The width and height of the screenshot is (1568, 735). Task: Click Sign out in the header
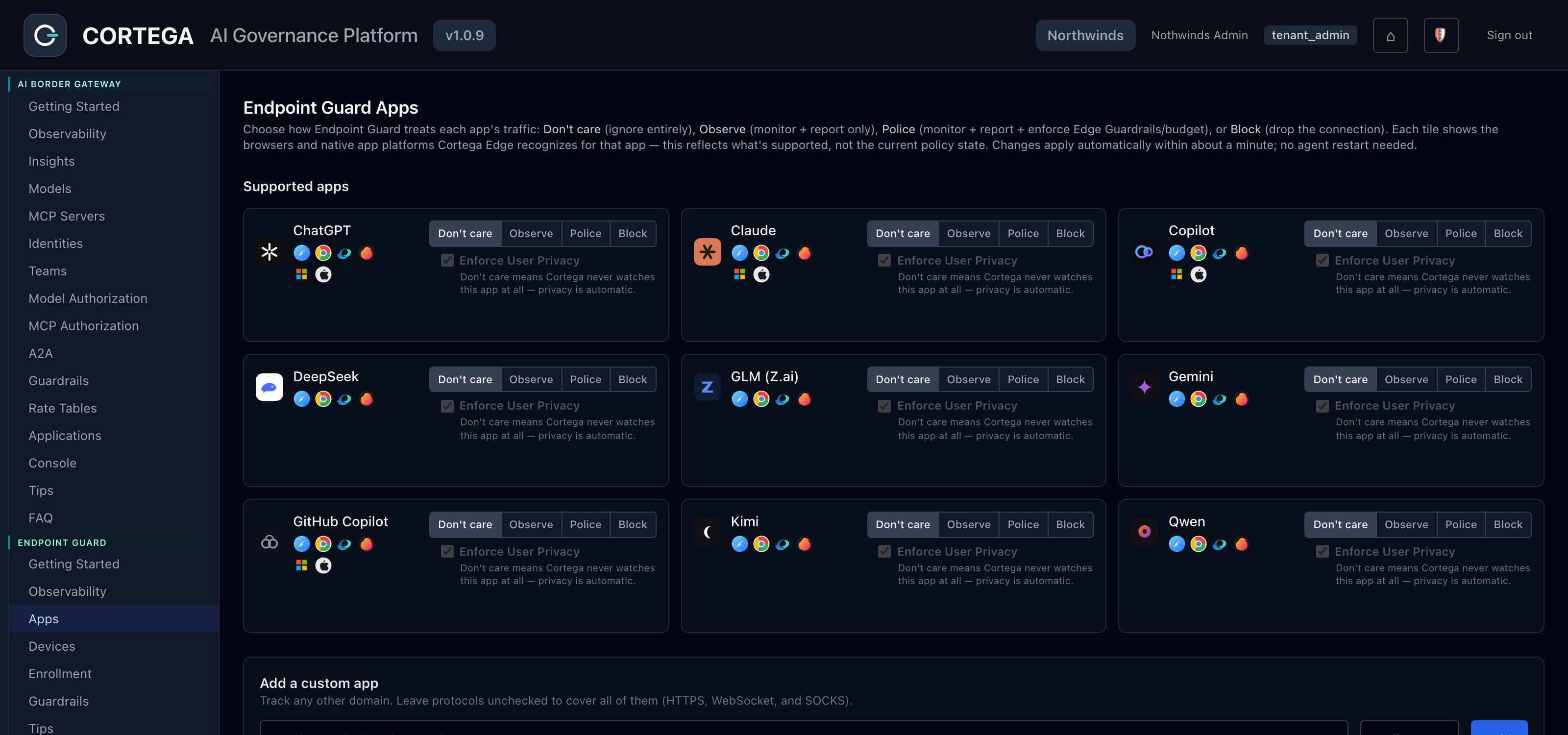coord(1509,35)
